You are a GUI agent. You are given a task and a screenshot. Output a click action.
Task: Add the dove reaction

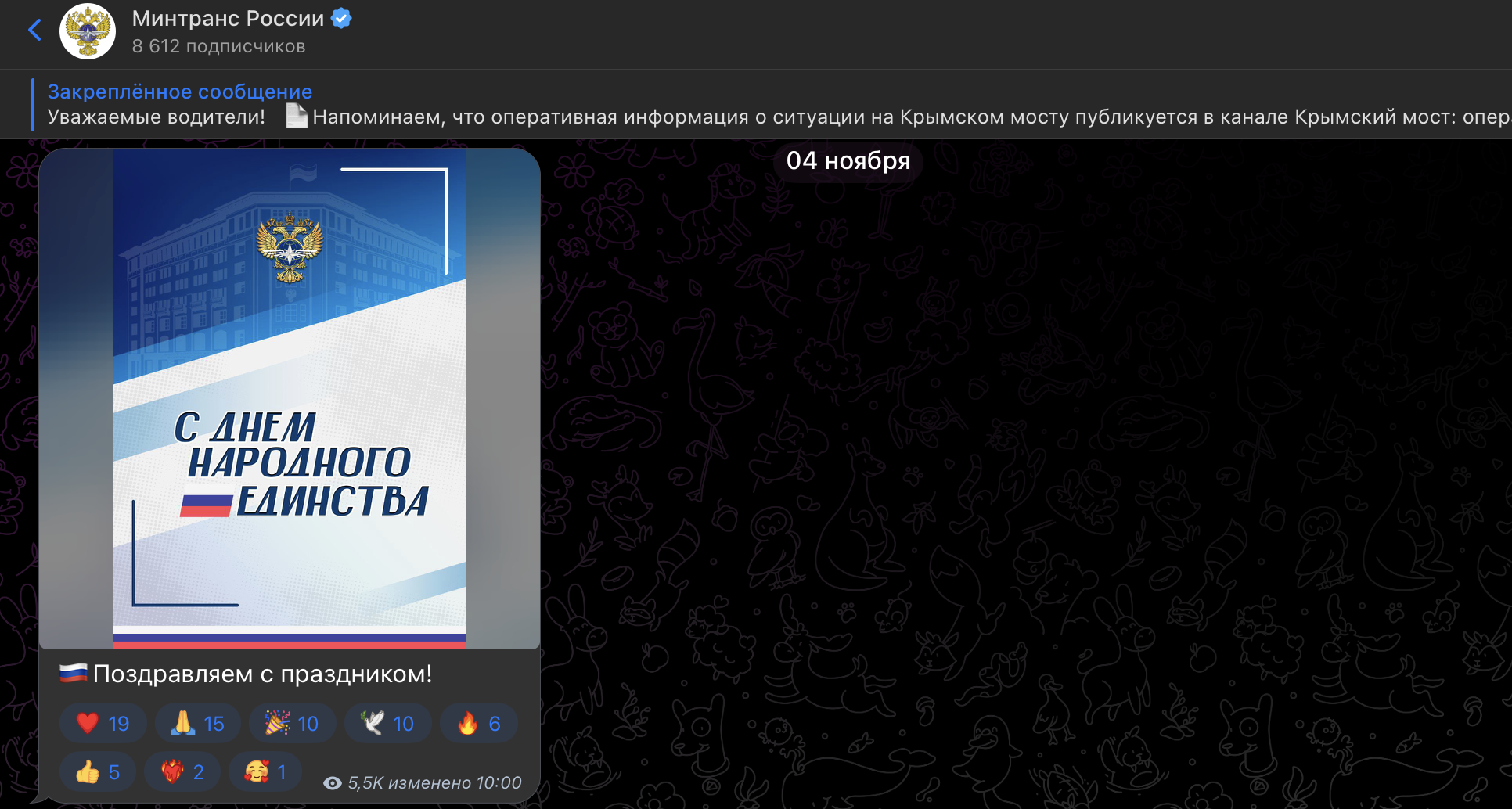click(387, 724)
